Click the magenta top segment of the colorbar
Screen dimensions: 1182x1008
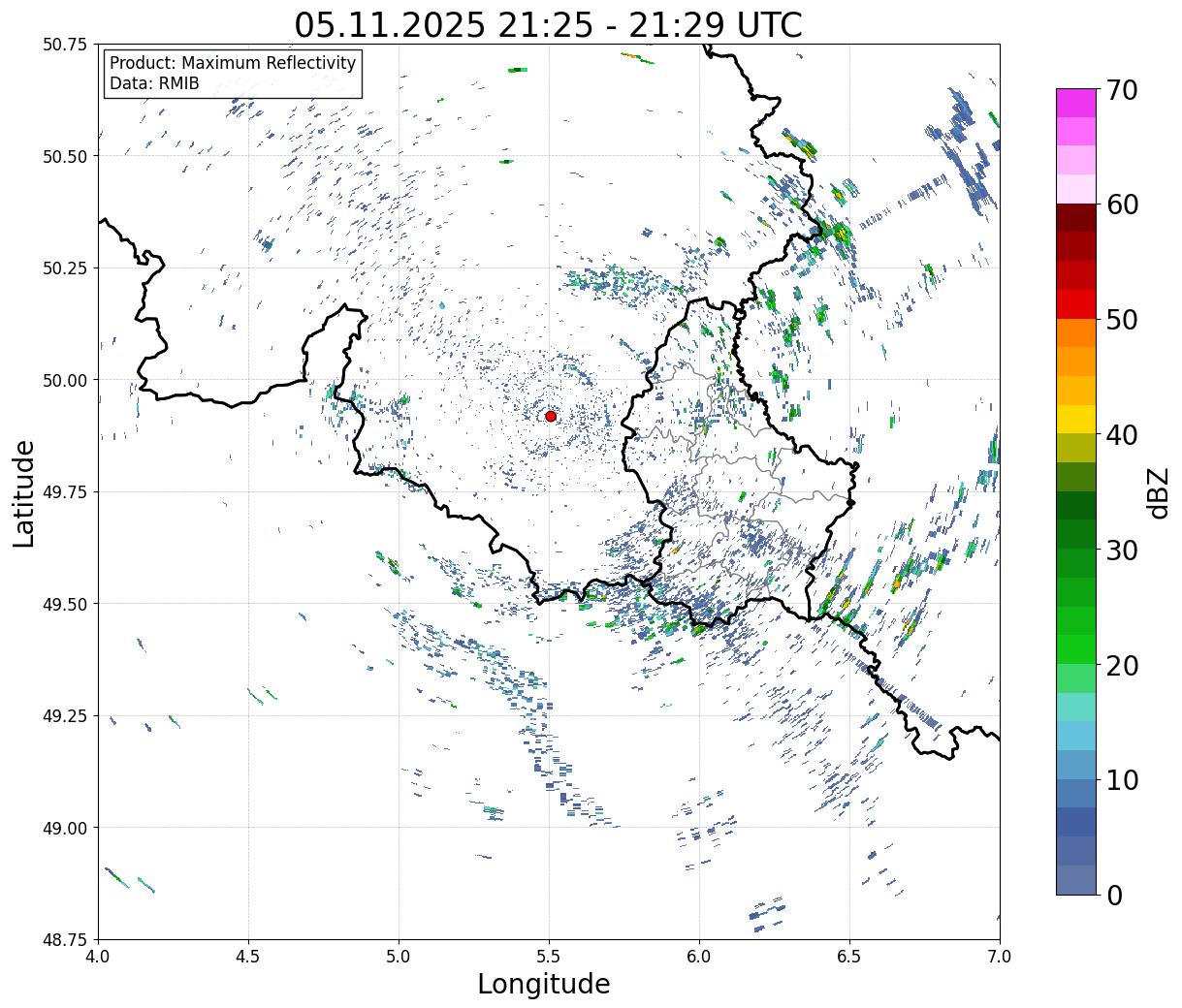click(x=1075, y=103)
